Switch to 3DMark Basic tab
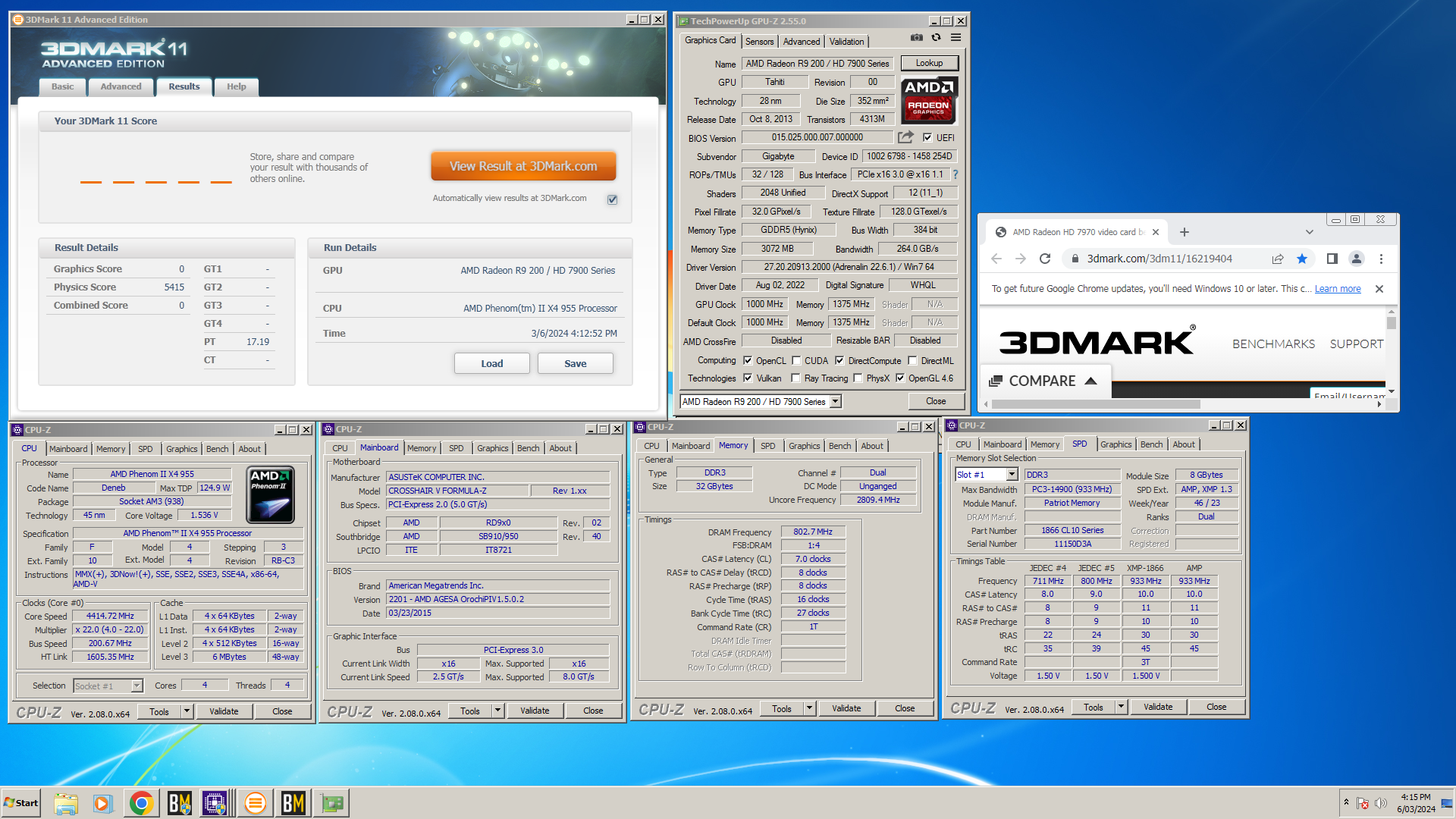This screenshot has width=1456, height=819. [63, 86]
